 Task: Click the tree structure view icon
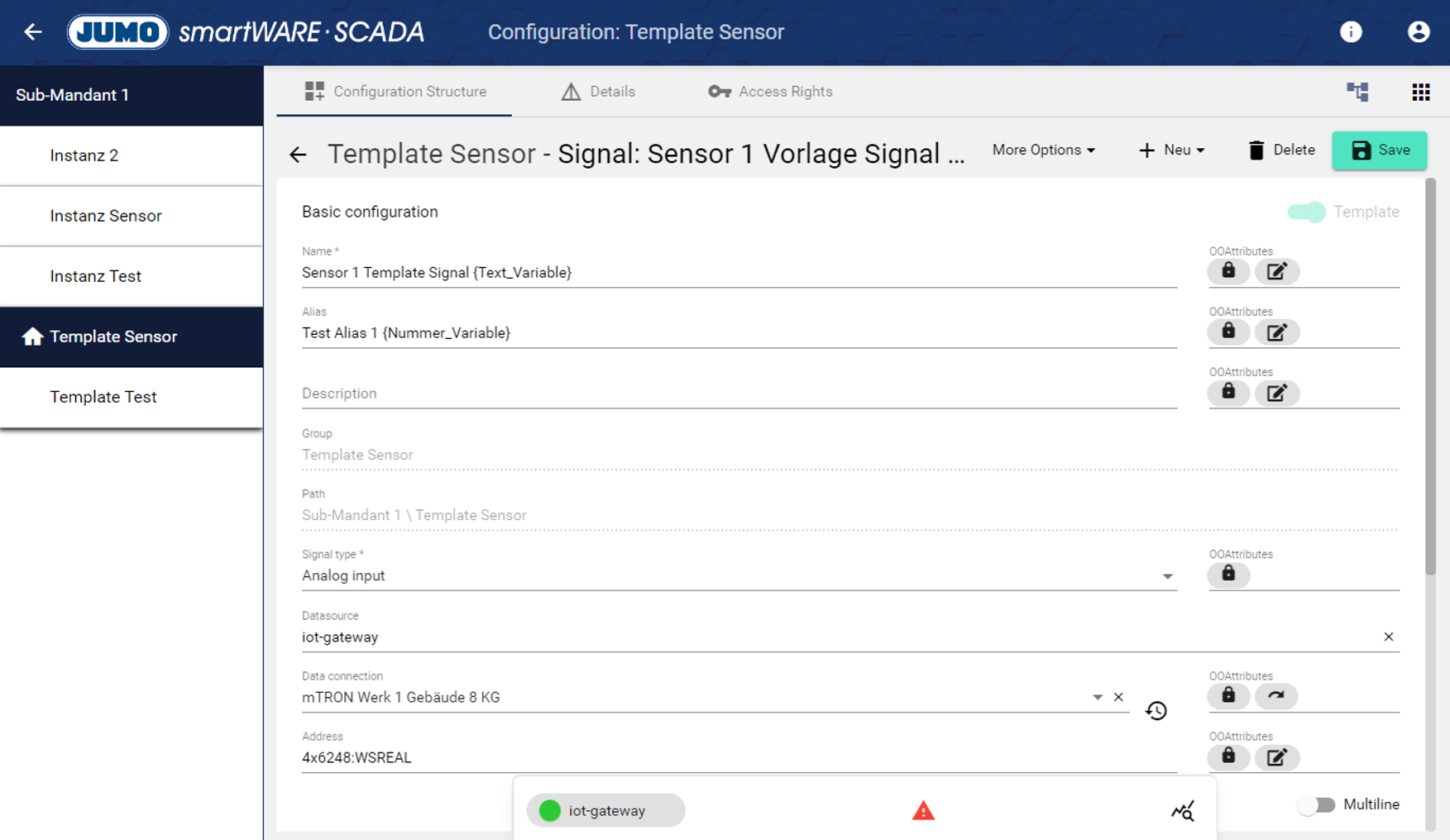point(1357,92)
